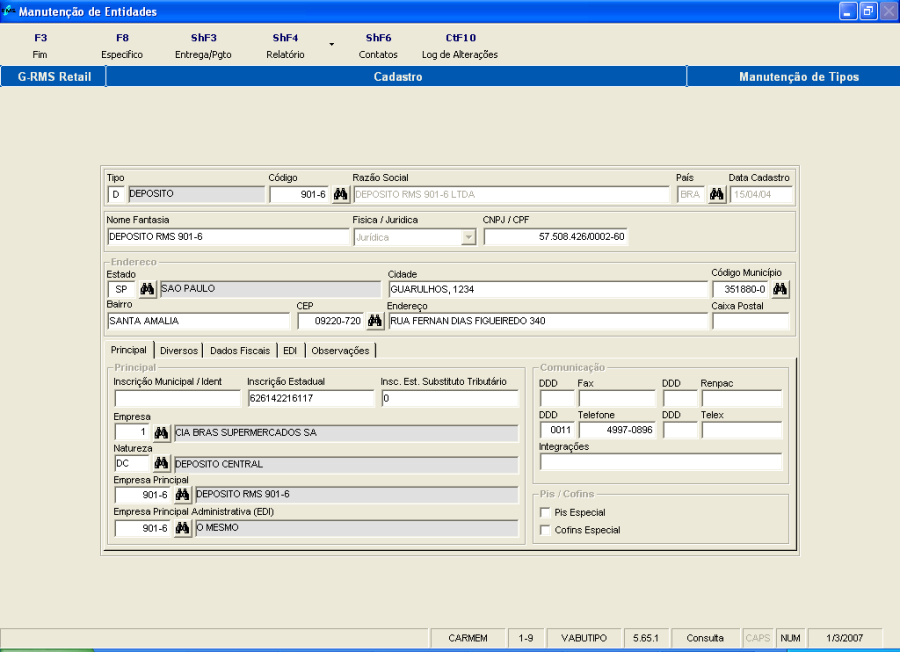Open the Dados Fiscais tab
This screenshot has height=652, width=900.
(x=240, y=351)
